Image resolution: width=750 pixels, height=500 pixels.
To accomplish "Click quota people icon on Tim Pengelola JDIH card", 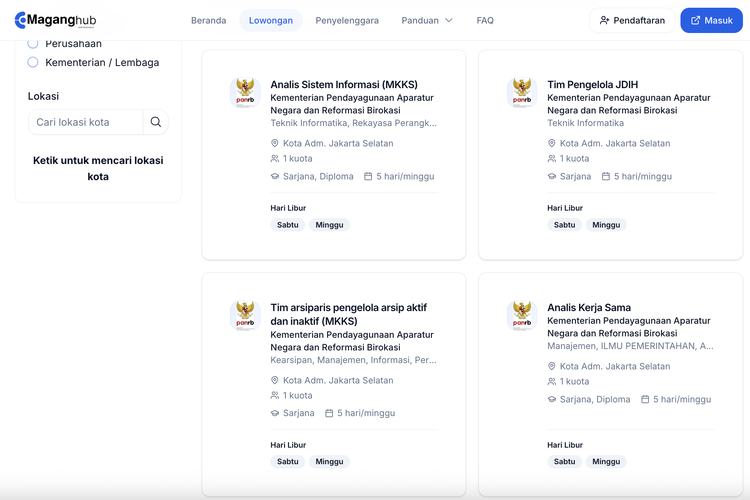I will [551, 158].
